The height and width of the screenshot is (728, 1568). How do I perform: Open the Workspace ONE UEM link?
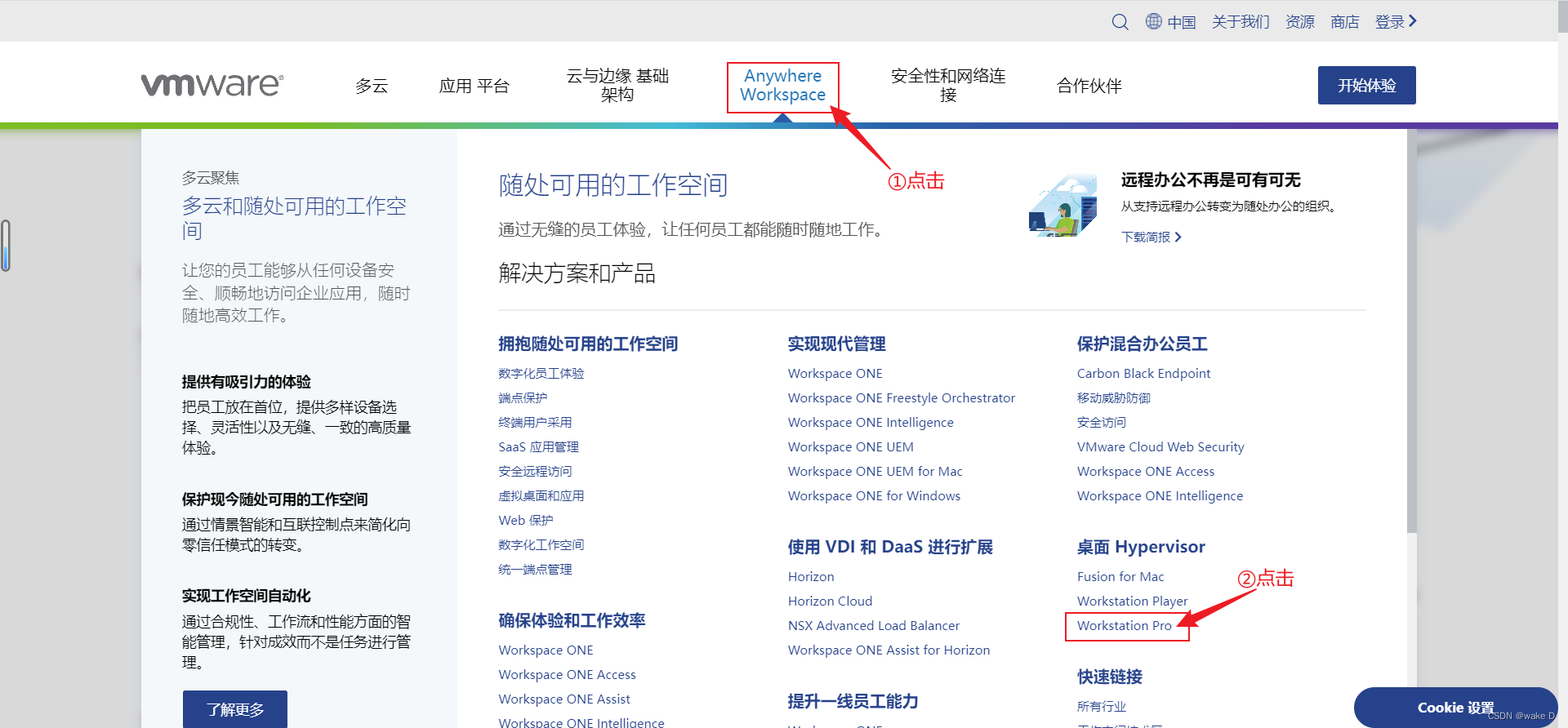coord(850,446)
